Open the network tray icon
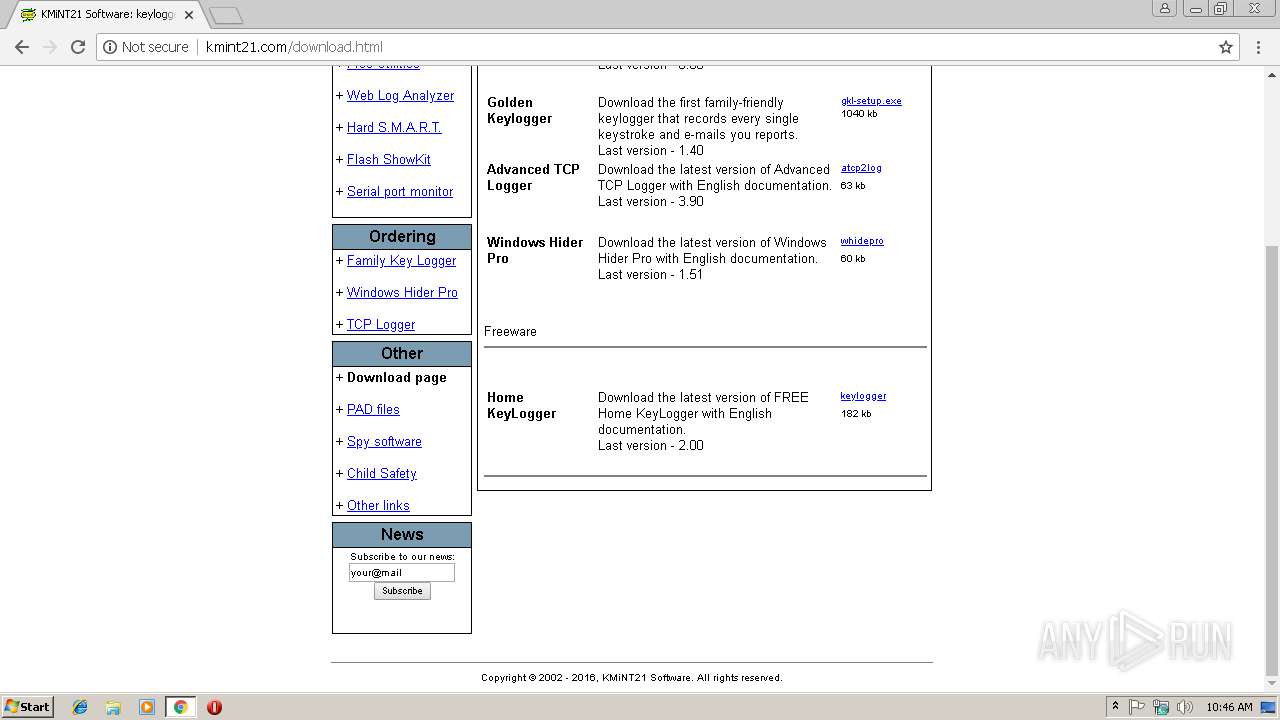The image size is (1280, 720). (1161, 707)
